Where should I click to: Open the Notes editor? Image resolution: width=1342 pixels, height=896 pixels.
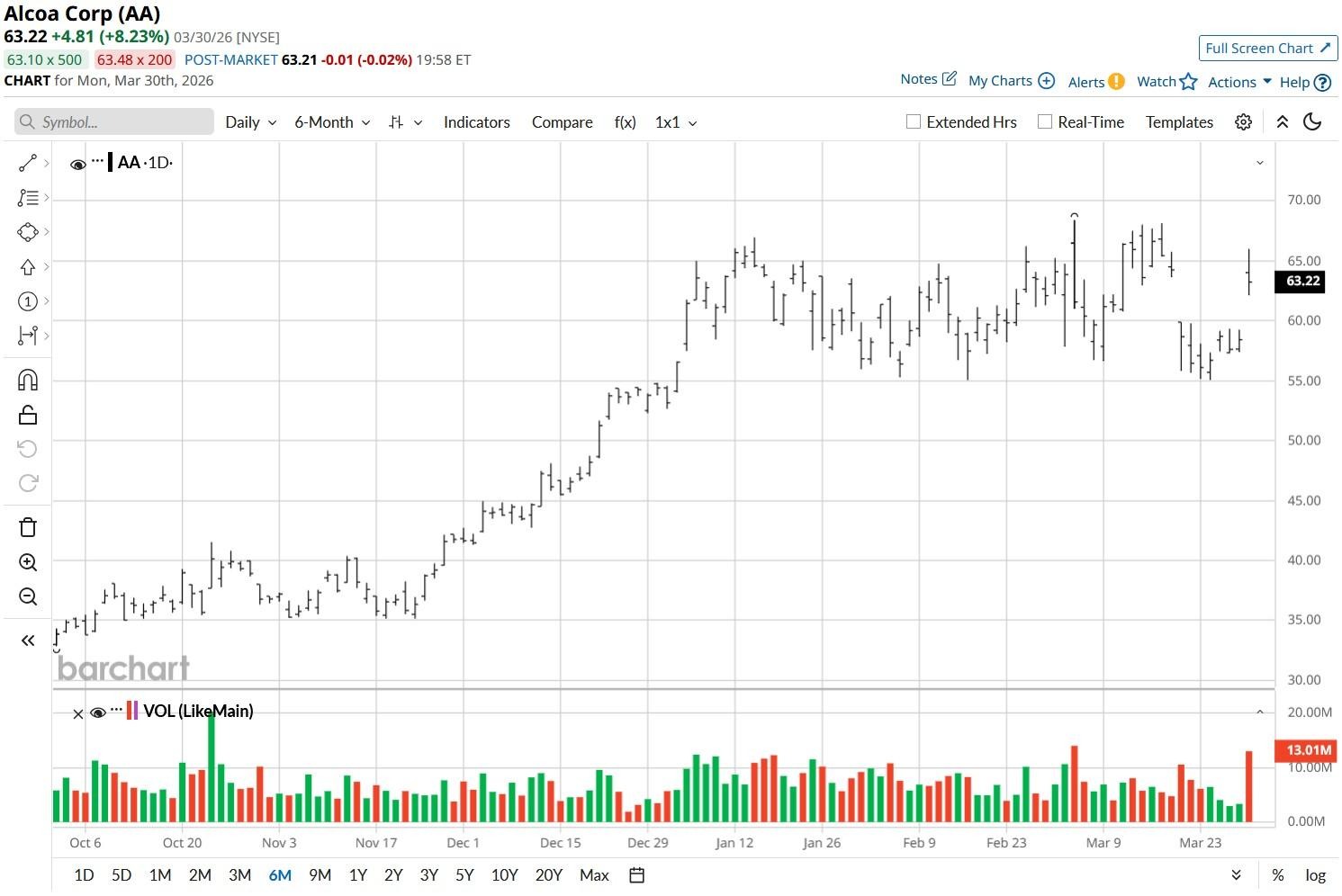pyautogui.click(x=928, y=79)
